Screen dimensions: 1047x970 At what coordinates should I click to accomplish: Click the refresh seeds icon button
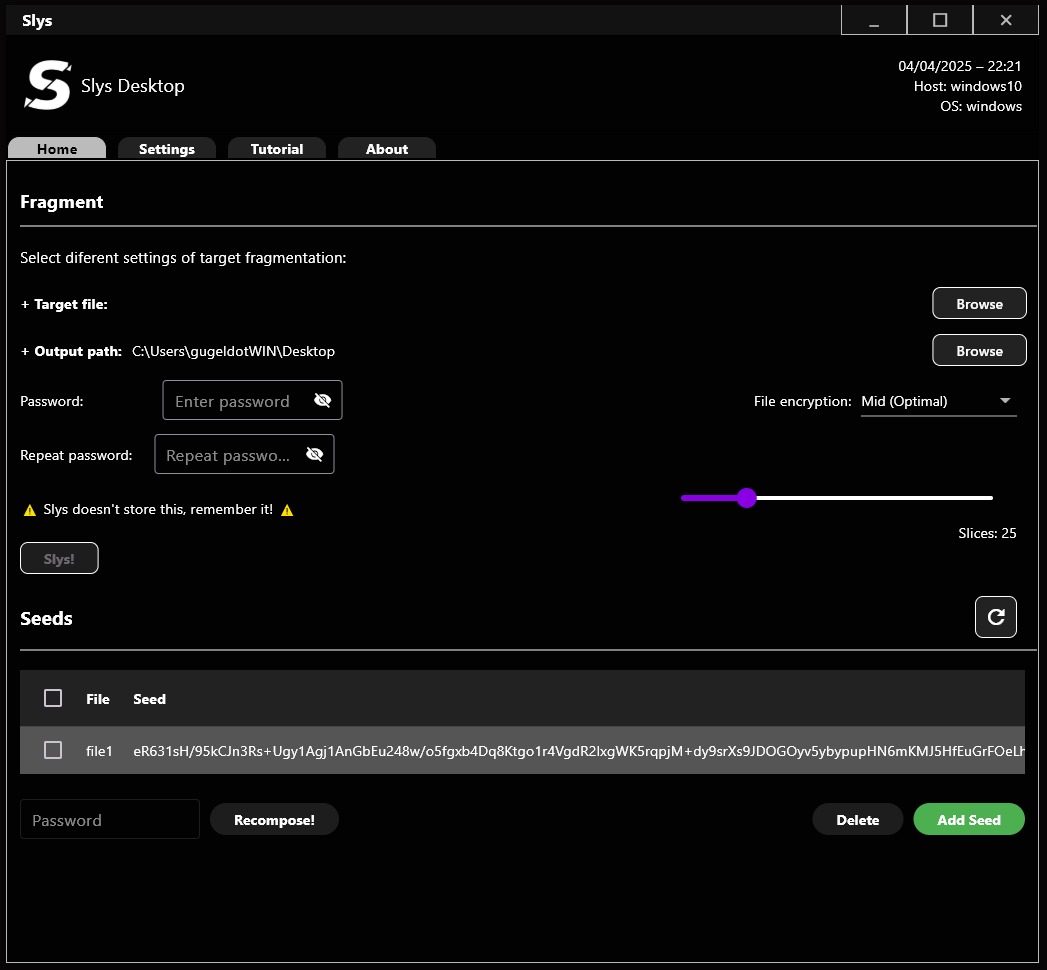[995, 617]
